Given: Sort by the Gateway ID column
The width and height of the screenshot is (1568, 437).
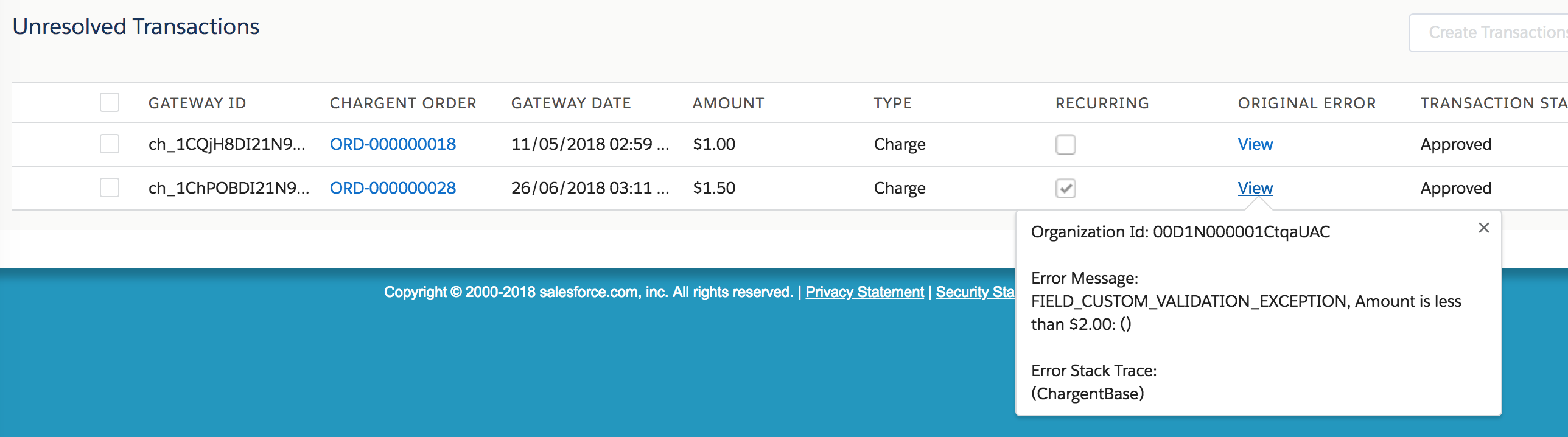Looking at the screenshot, I should click(x=198, y=102).
